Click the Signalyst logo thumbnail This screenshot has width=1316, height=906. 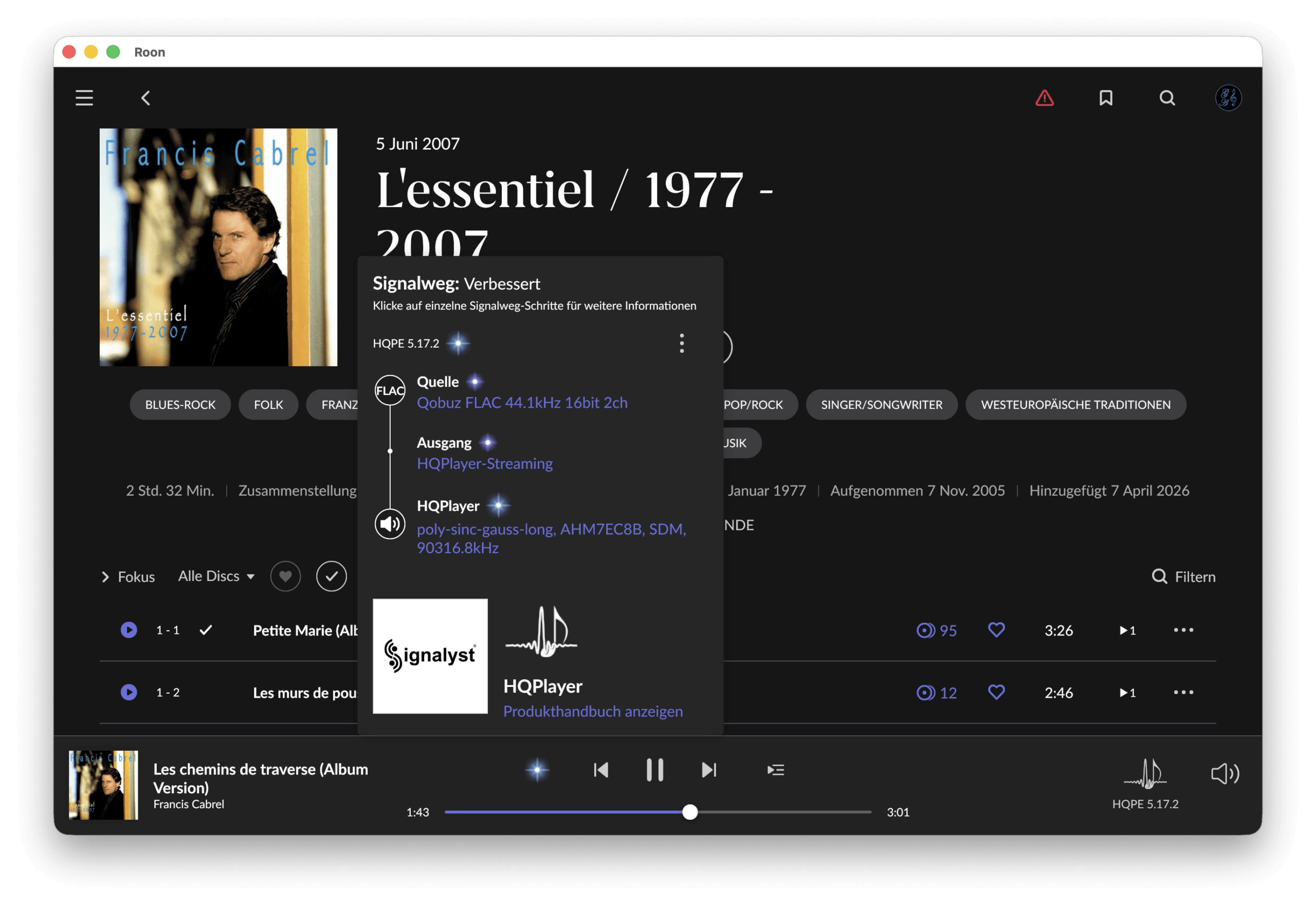point(430,656)
